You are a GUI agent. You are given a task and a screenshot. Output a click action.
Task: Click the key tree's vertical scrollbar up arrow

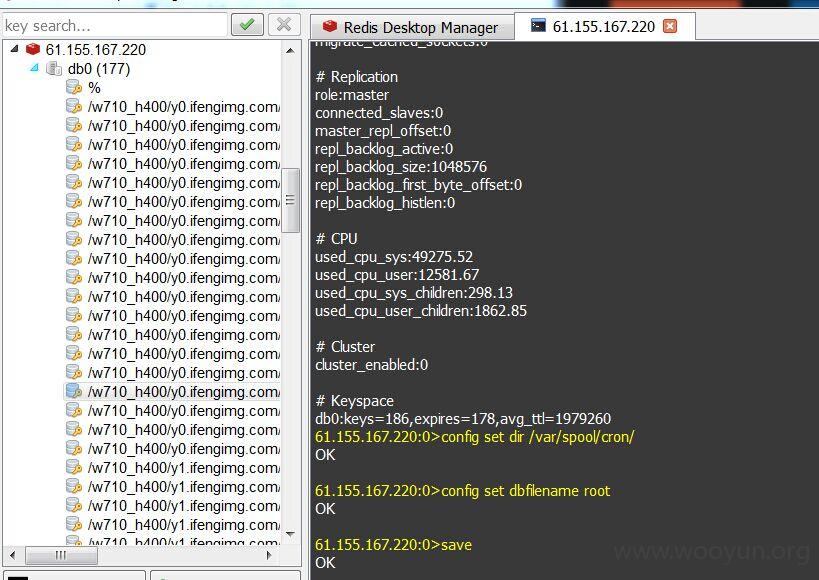point(290,51)
